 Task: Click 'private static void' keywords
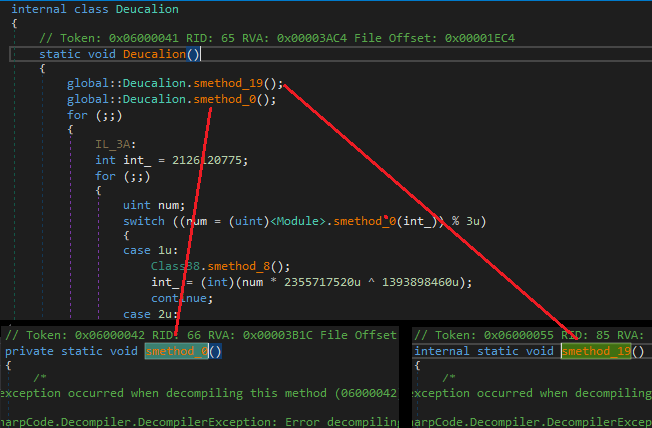71,351
